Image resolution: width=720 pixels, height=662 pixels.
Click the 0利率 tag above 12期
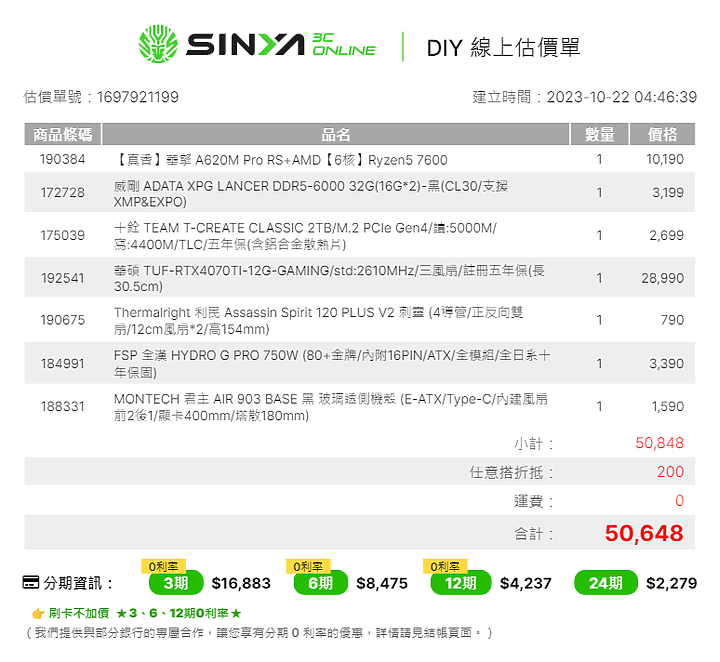(x=445, y=567)
